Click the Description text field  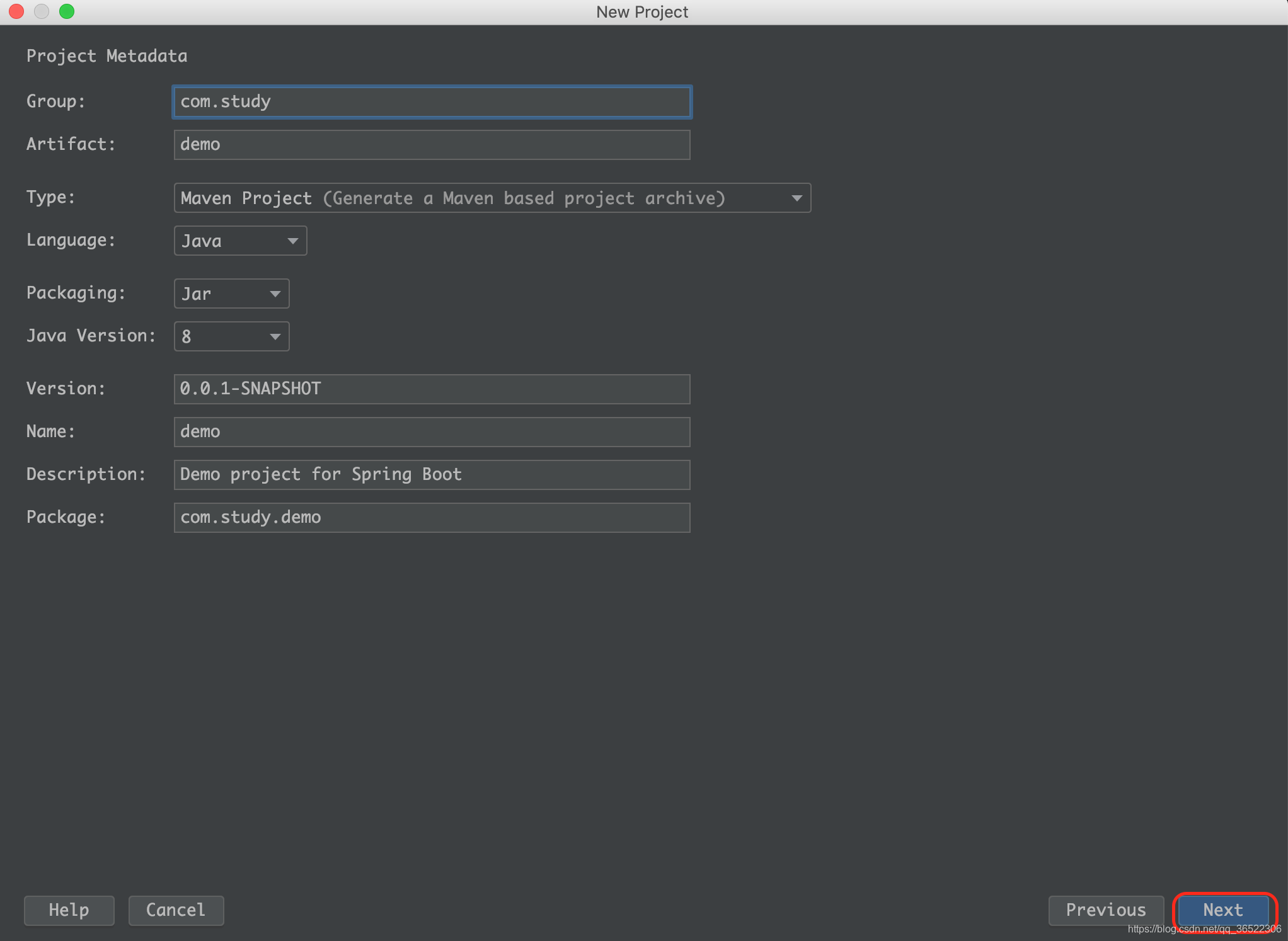coord(432,474)
